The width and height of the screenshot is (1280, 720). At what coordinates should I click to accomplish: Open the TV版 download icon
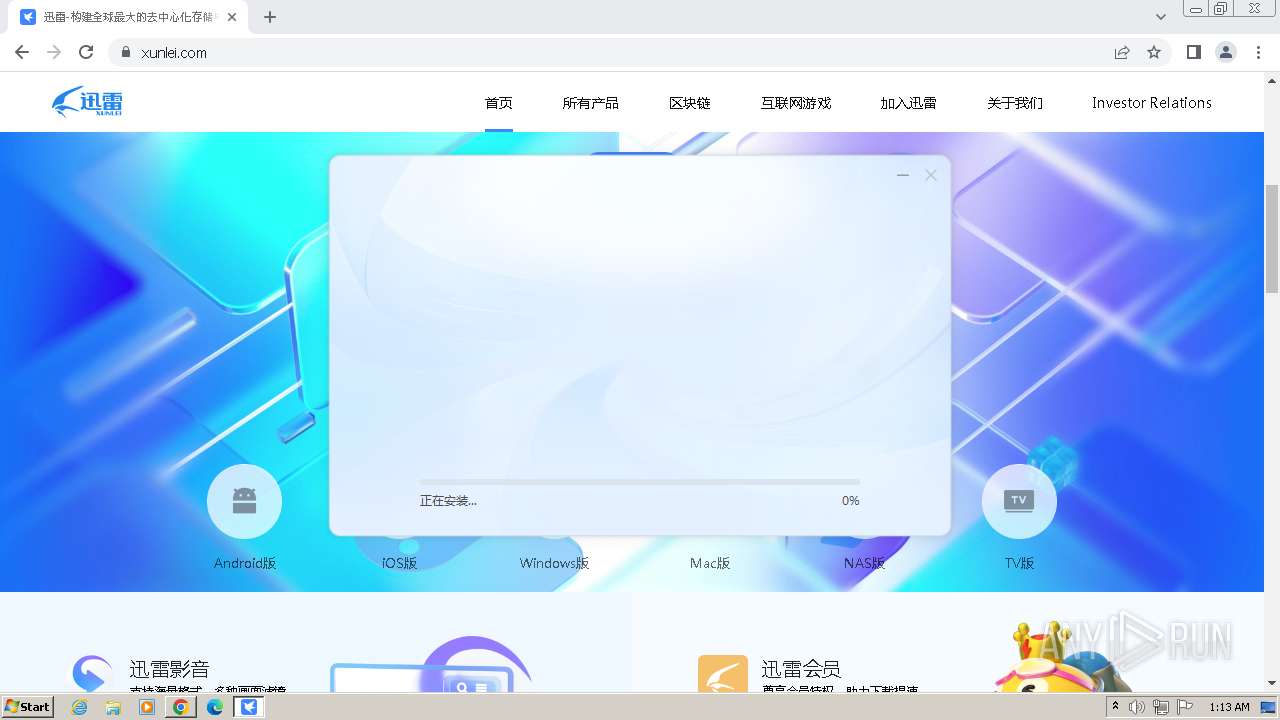tap(1019, 501)
